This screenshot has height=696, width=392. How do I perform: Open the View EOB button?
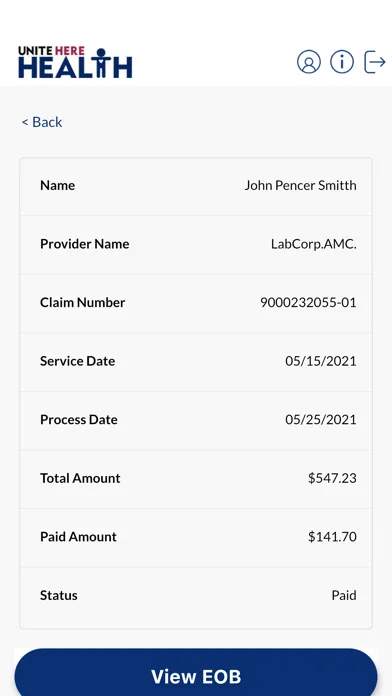(x=196, y=672)
